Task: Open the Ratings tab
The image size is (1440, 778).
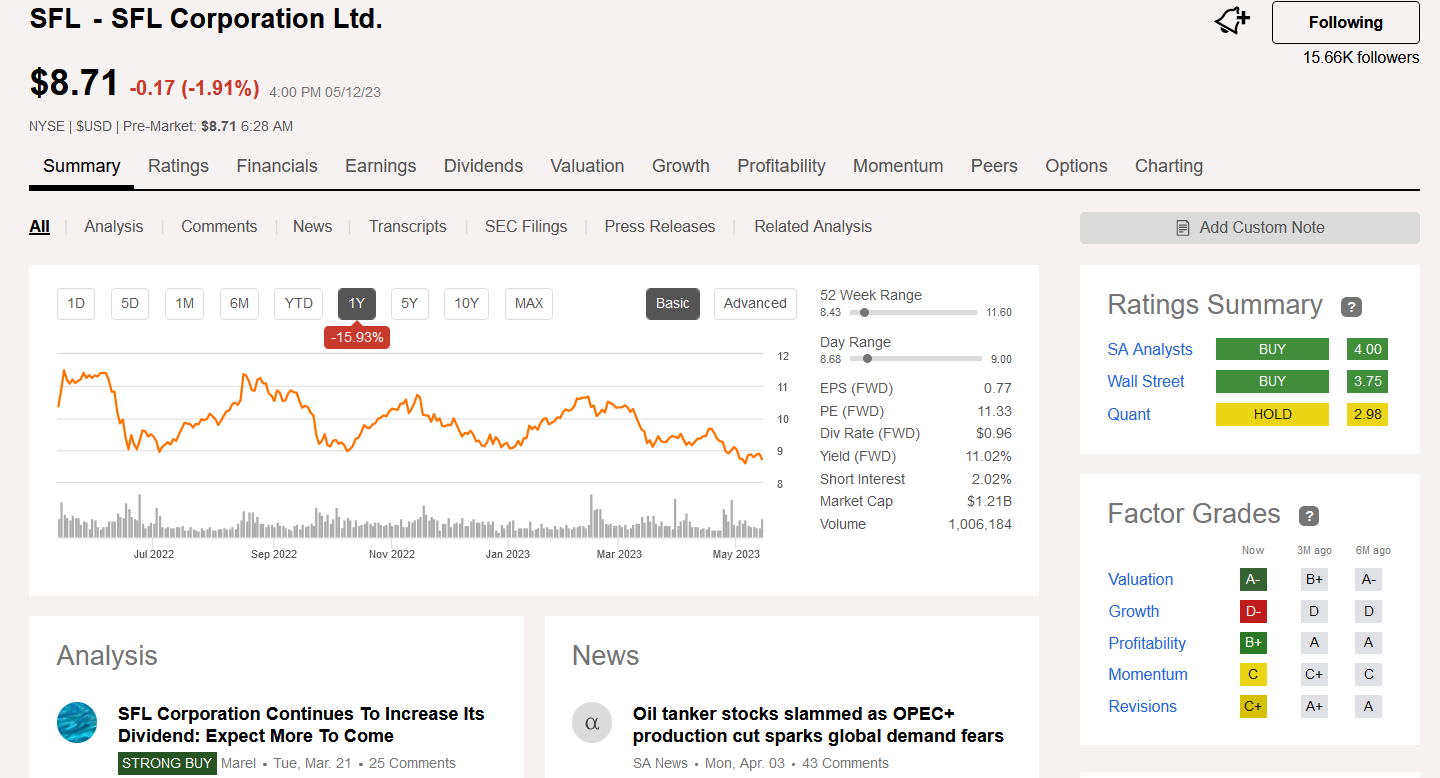Action: (x=178, y=166)
